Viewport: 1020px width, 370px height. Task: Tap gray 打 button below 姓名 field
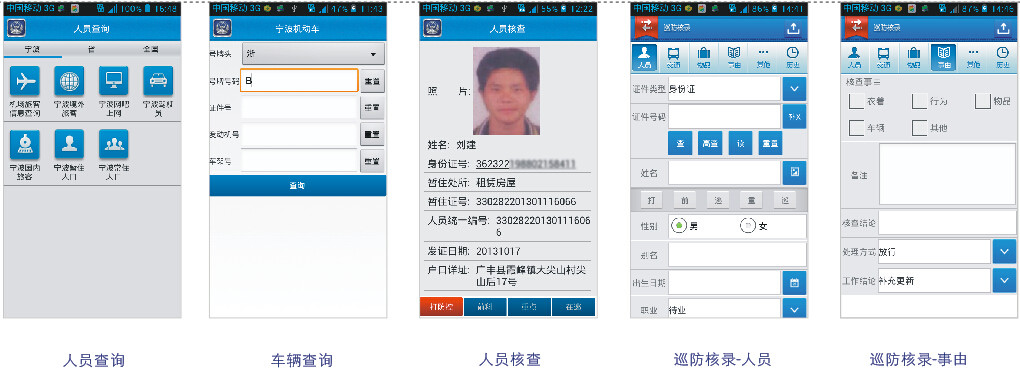[651, 200]
